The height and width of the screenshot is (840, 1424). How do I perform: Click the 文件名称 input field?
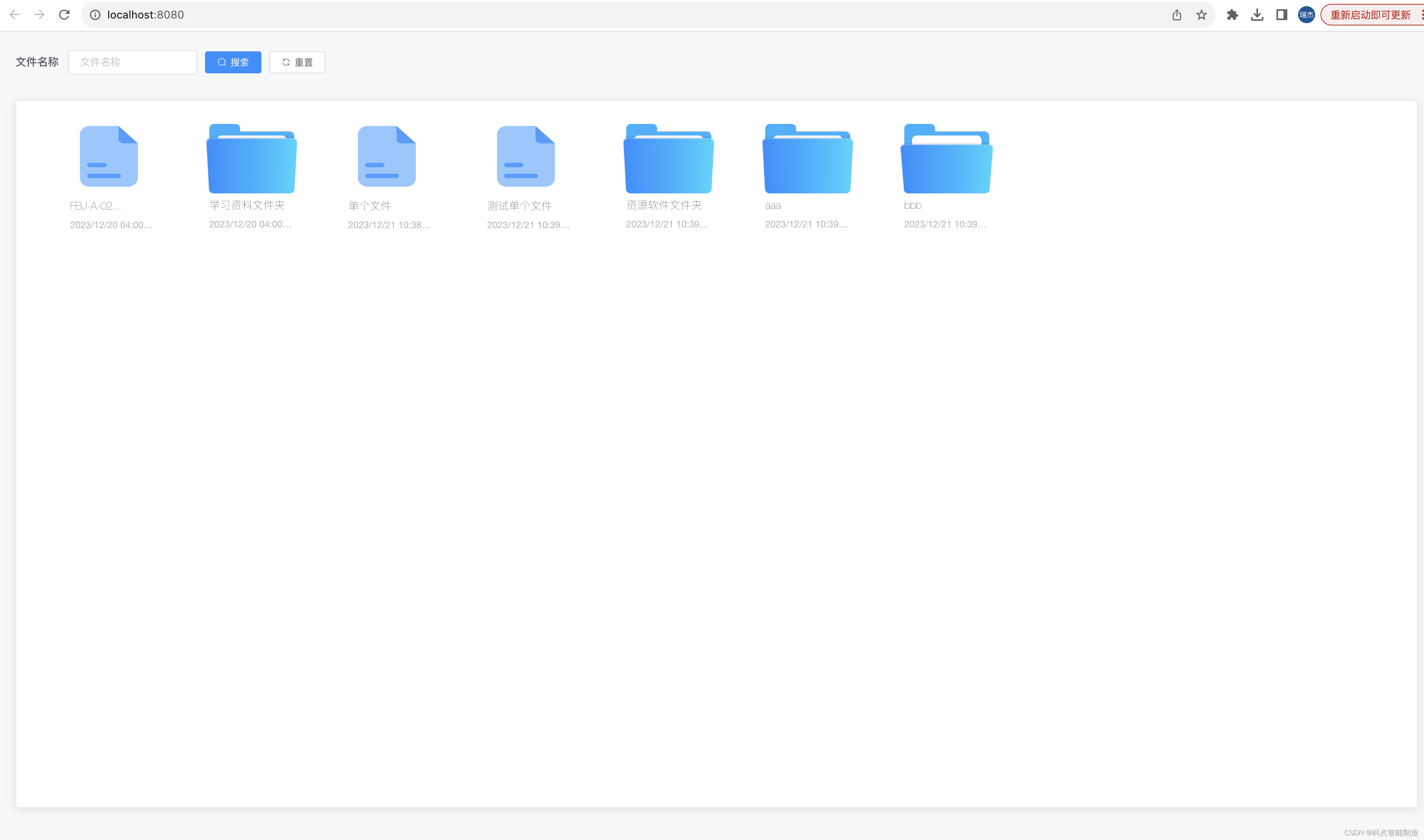[132, 62]
